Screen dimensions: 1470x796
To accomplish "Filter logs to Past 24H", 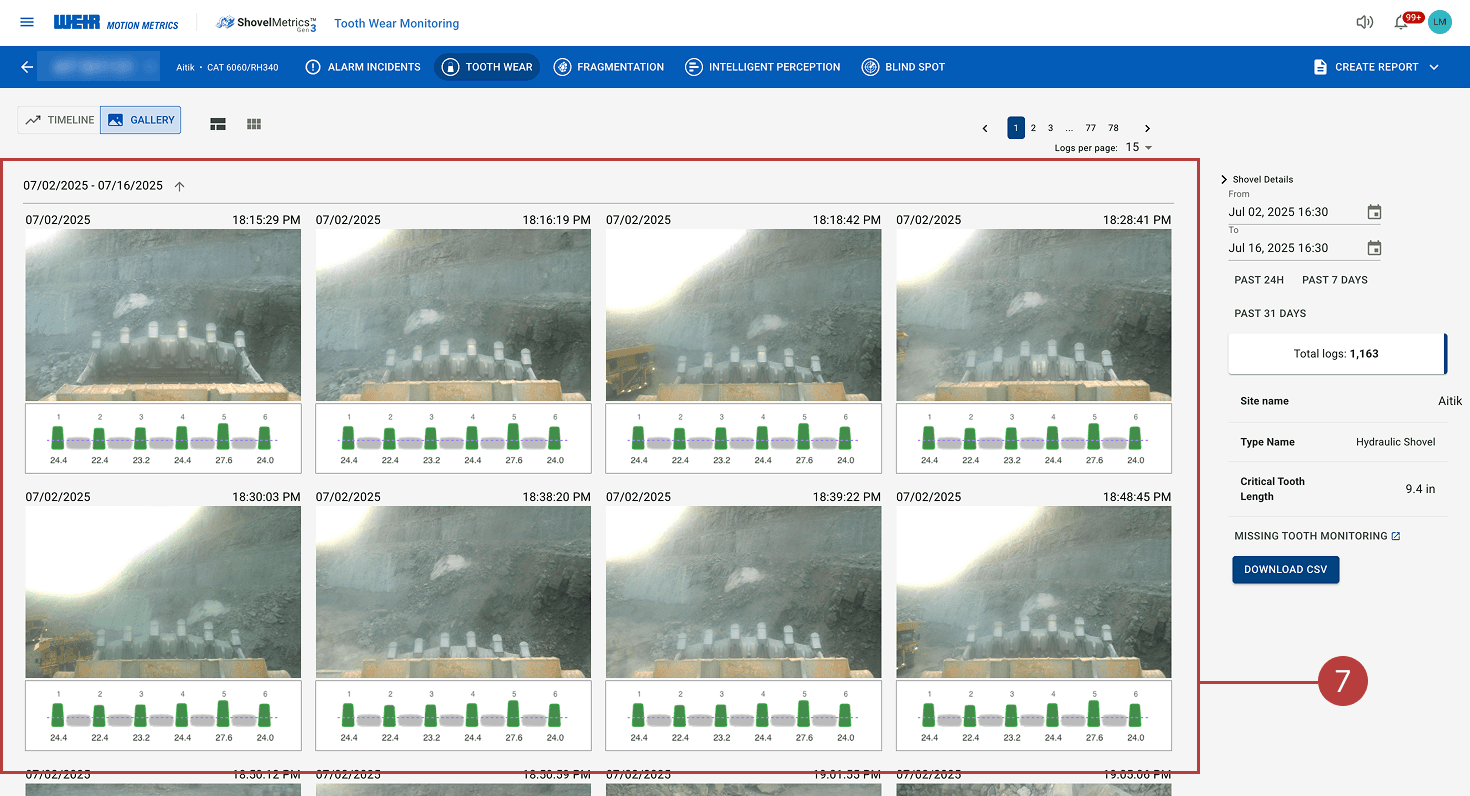I will point(1259,280).
